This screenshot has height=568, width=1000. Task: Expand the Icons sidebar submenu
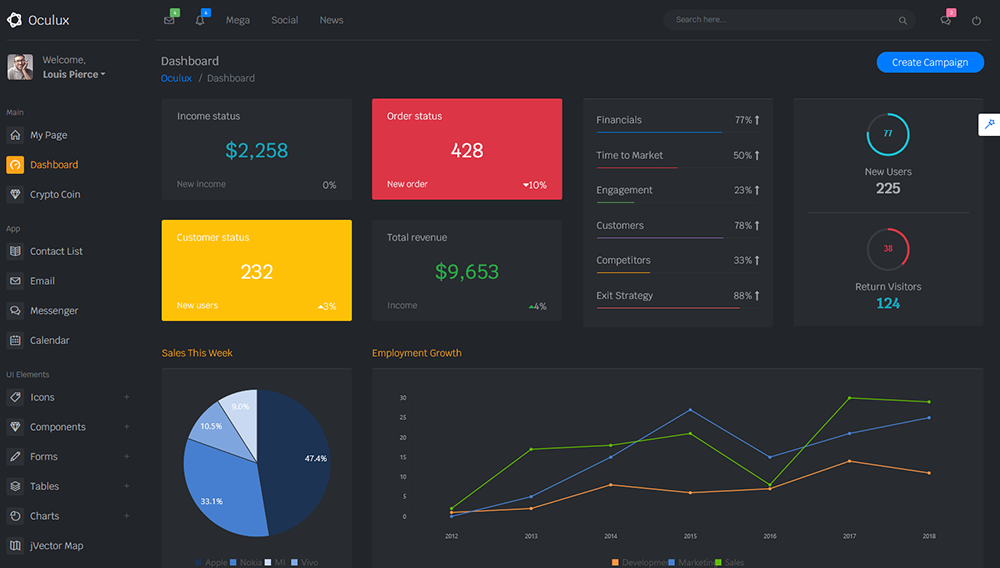tap(126, 397)
